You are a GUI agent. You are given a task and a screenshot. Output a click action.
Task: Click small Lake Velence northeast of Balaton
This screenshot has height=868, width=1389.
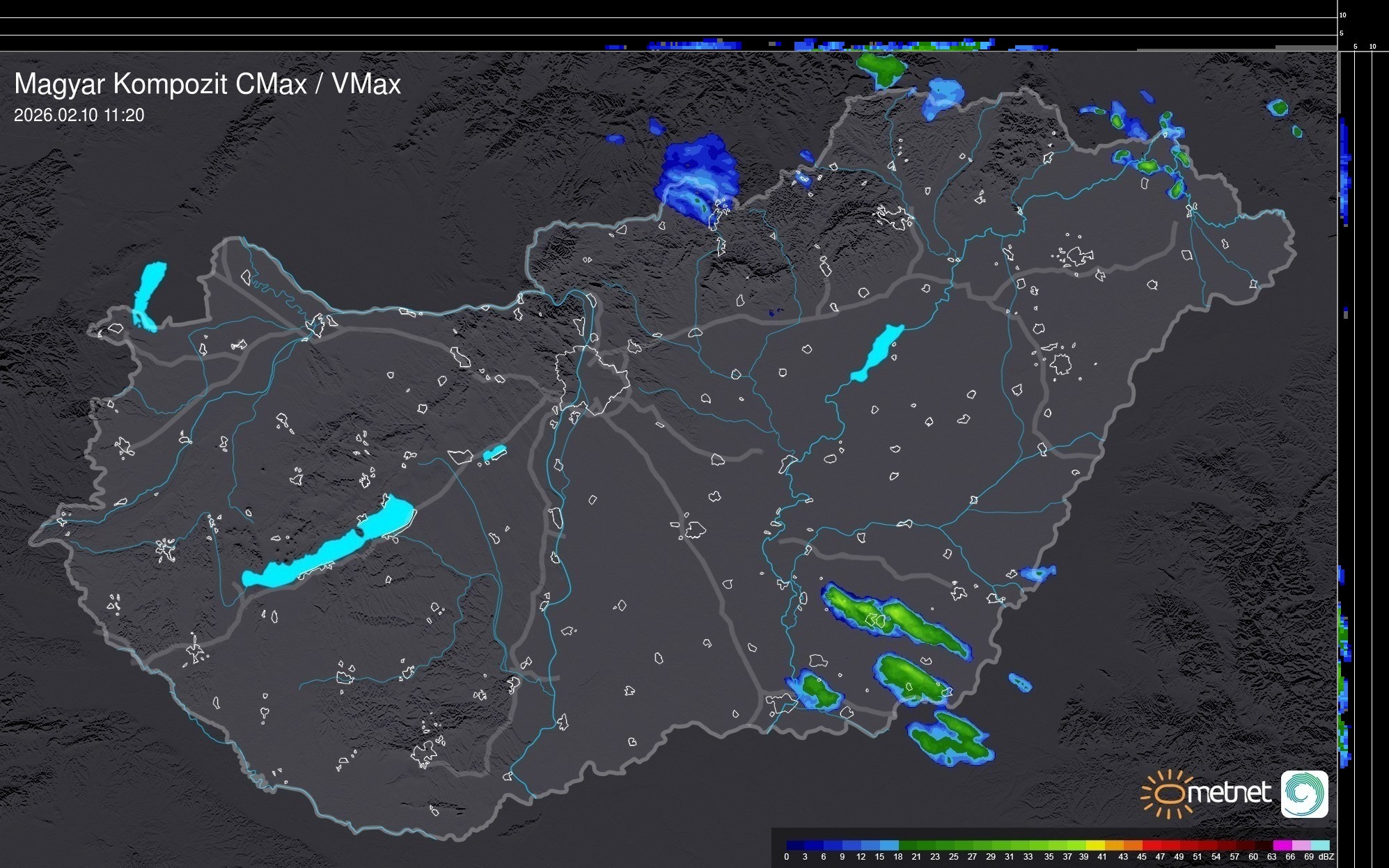(494, 454)
